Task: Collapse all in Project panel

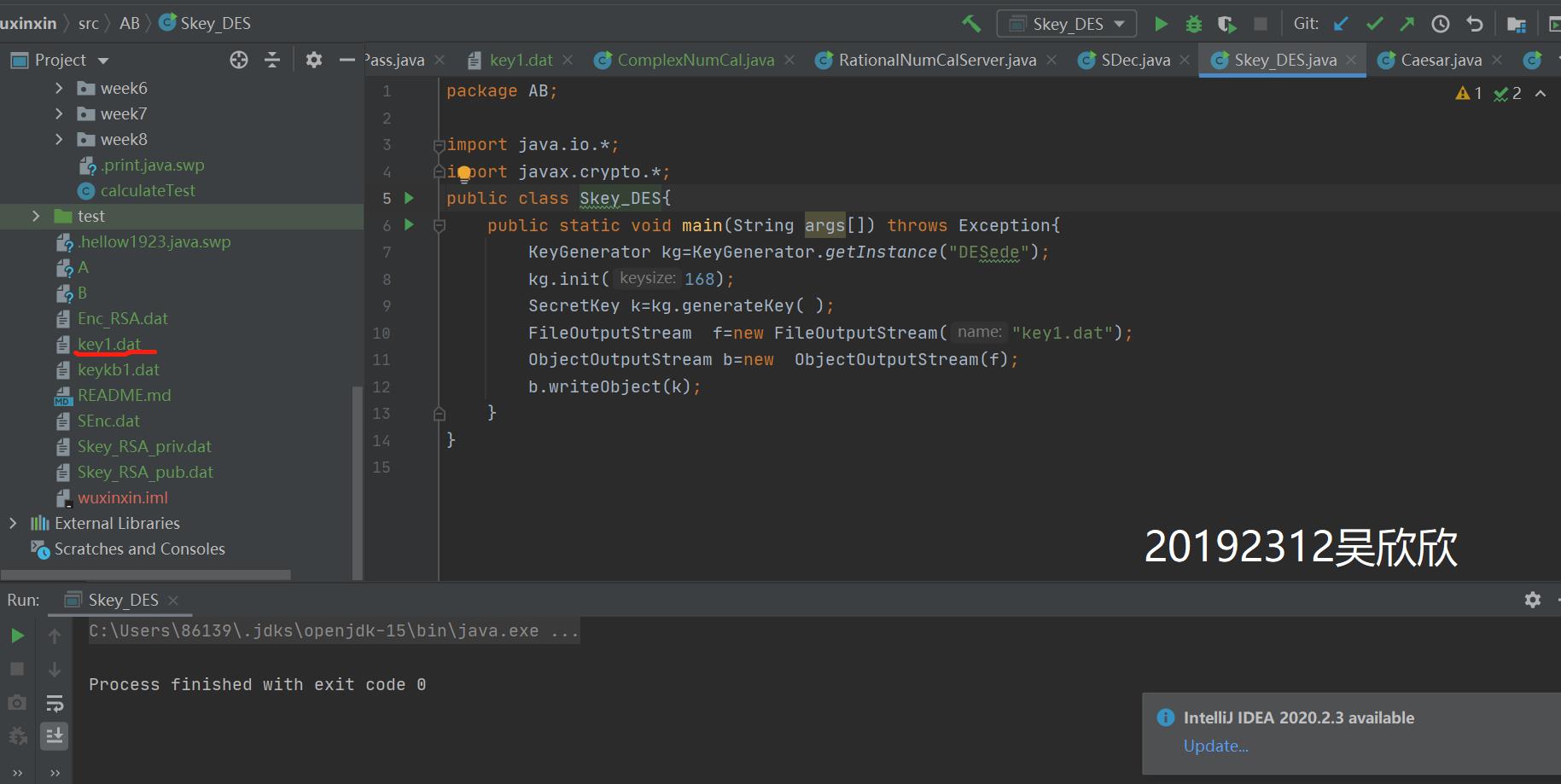Action: pyautogui.click(x=272, y=60)
